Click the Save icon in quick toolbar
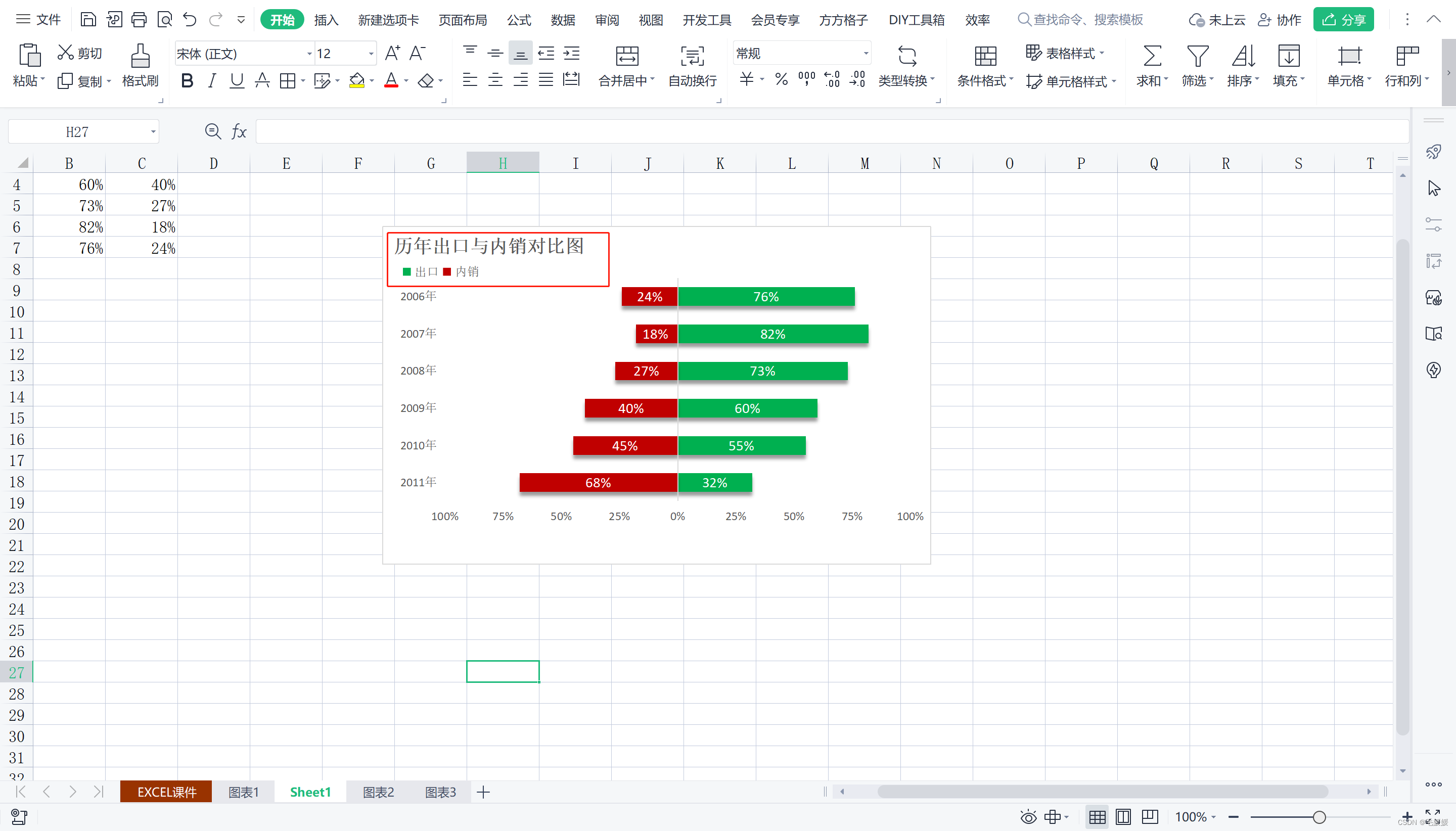 [88, 20]
